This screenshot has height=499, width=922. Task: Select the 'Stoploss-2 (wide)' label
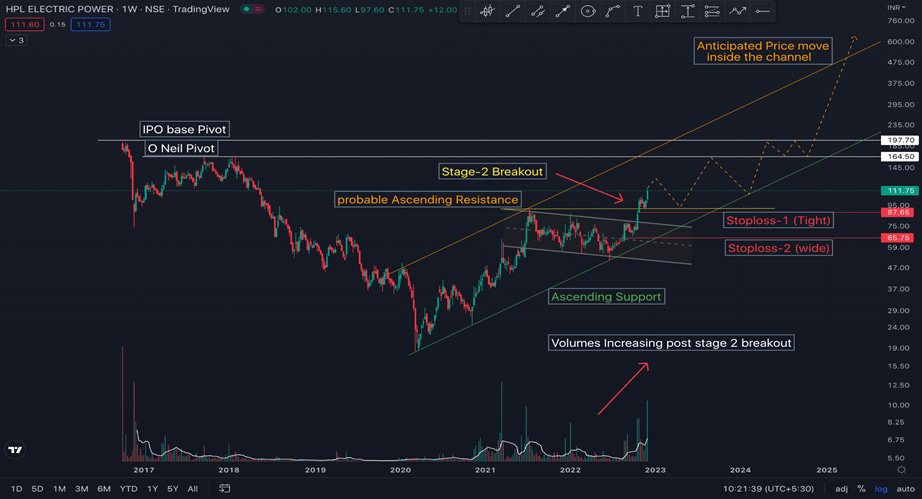(779, 248)
